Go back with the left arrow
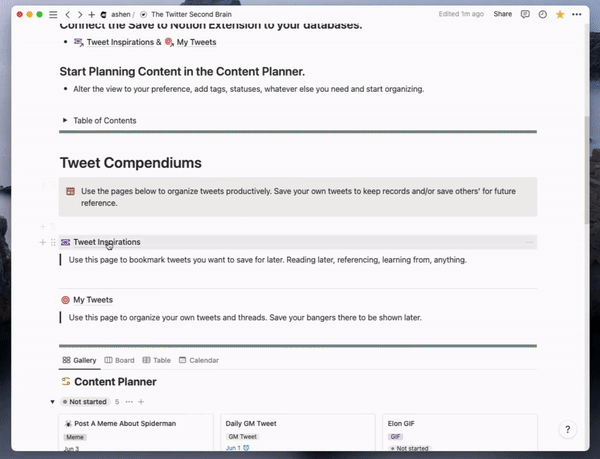The height and width of the screenshot is (459, 600). 67,15
